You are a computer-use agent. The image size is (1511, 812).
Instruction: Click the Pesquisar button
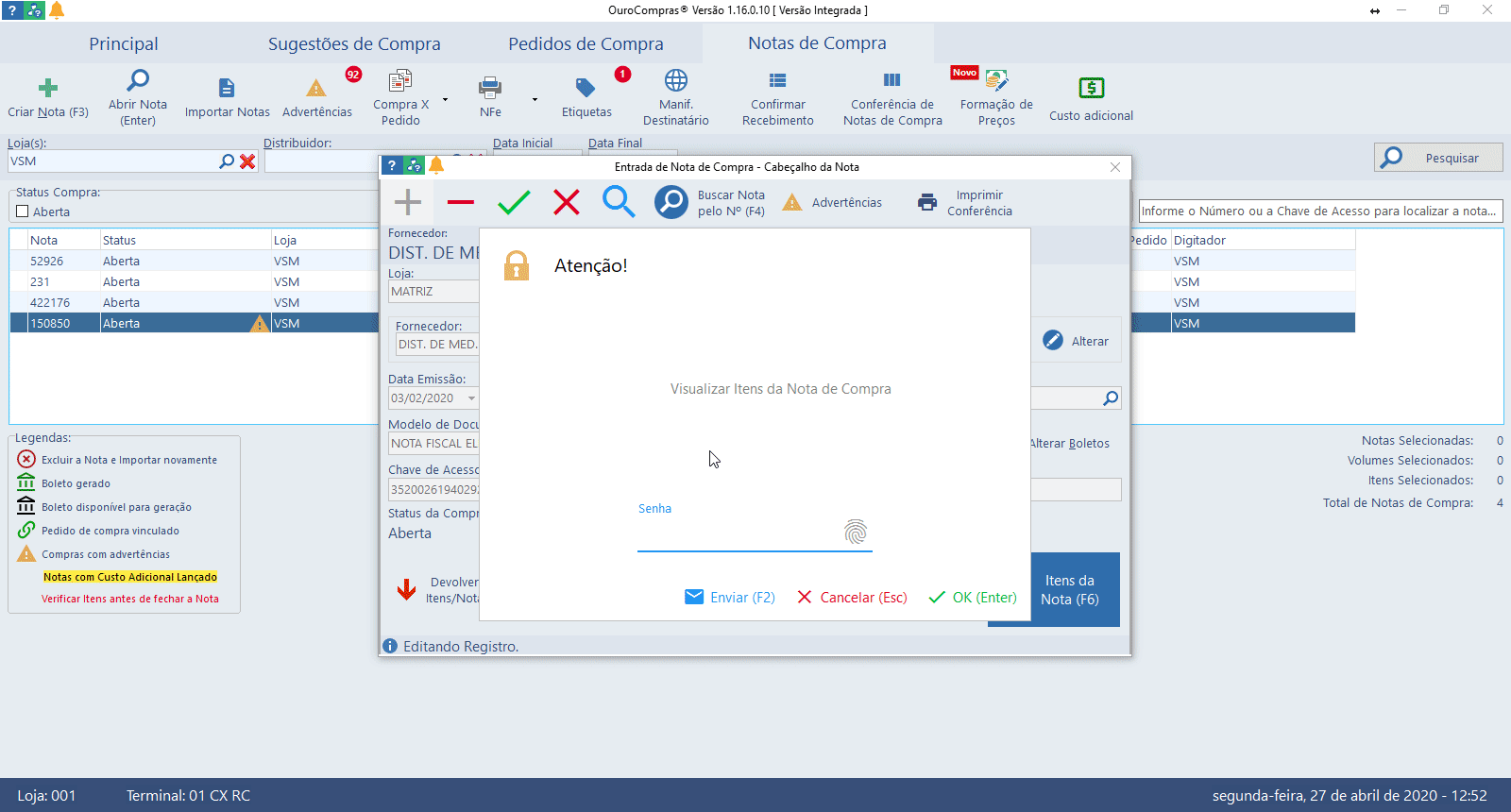pos(1438,158)
